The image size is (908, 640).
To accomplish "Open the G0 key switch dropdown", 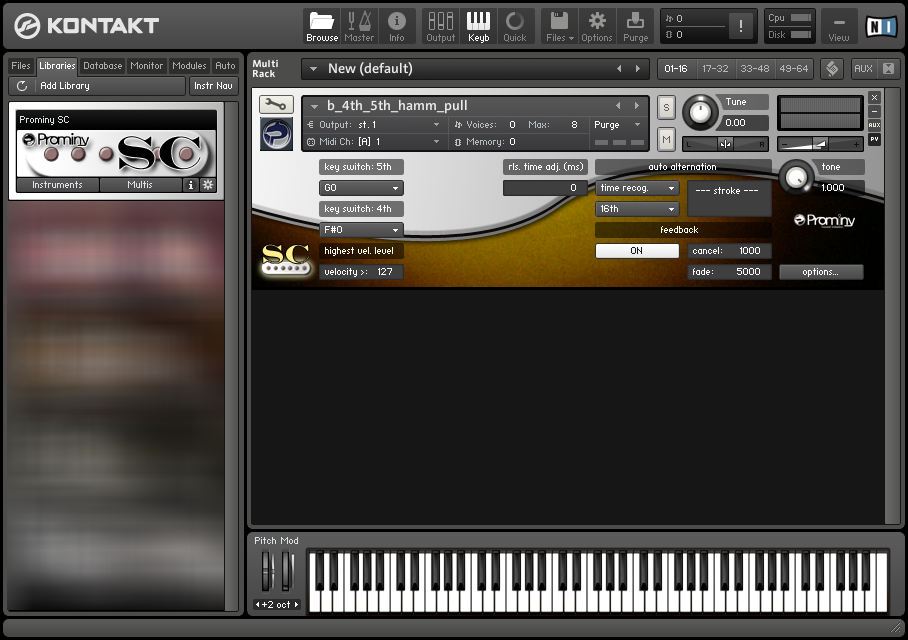I will [361, 188].
